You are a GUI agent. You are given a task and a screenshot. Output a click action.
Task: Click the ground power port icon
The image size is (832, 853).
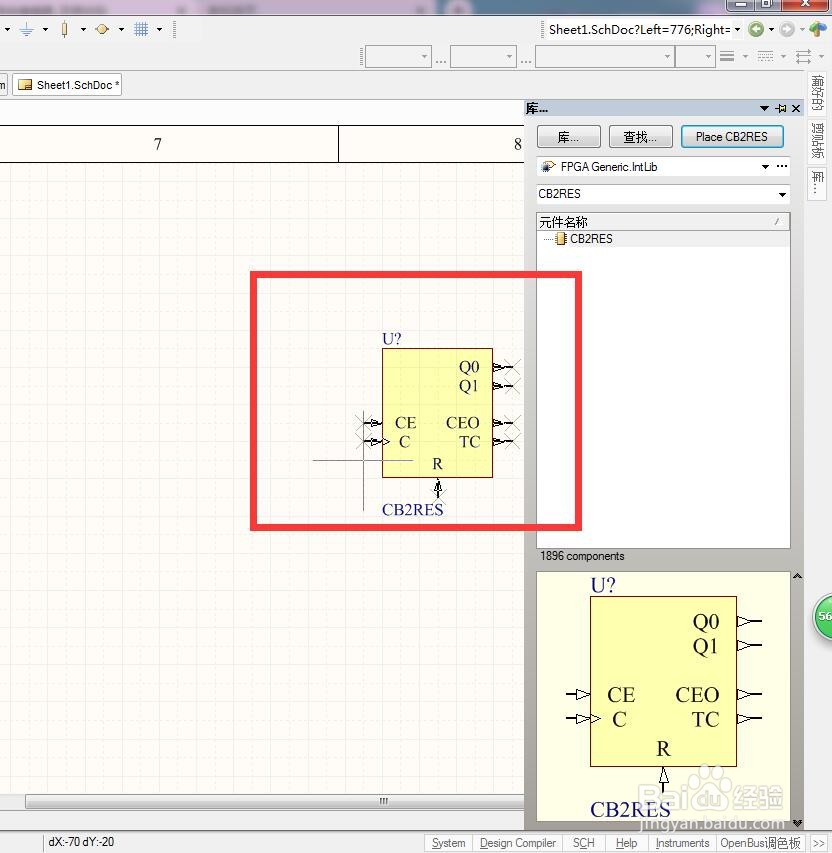click(x=26, y=29)
